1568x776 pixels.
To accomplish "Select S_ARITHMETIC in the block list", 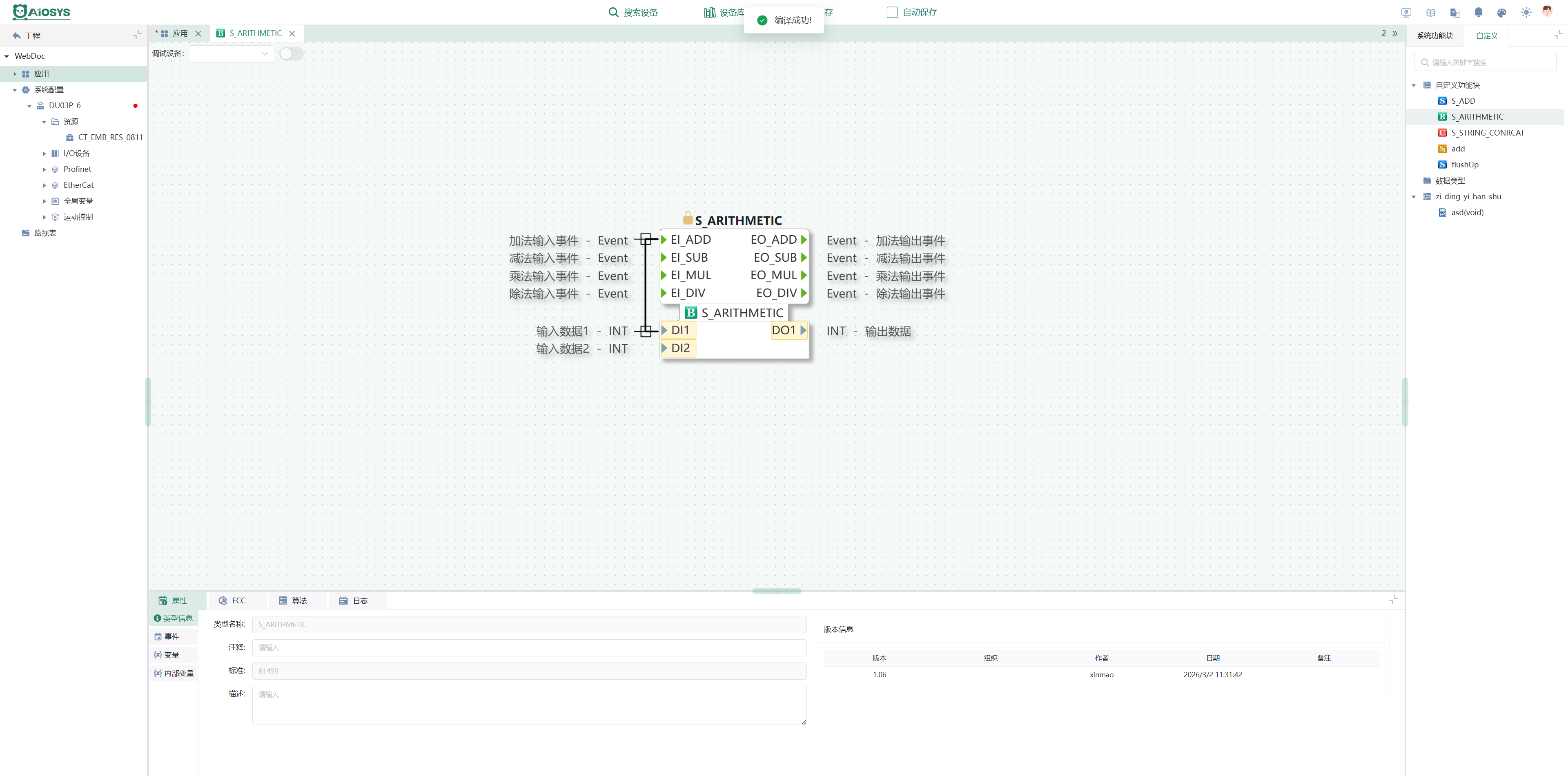I will [1477, 117].
